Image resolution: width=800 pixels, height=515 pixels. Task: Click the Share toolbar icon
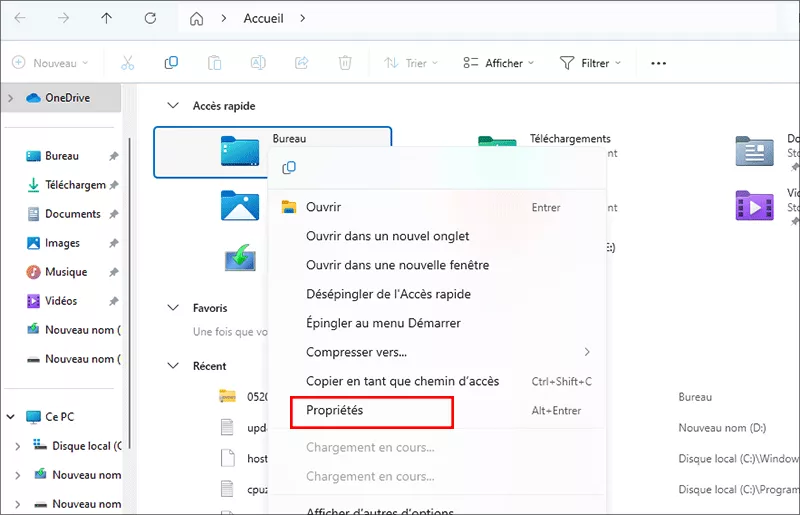pos(302,63)
